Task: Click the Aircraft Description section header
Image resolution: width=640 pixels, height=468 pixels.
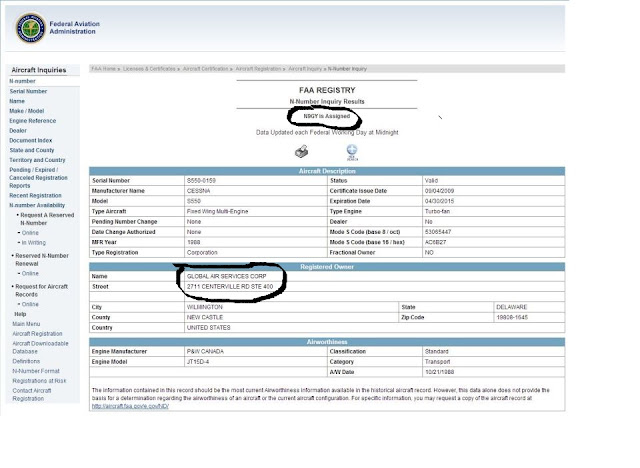Action: tap(327, 171)
